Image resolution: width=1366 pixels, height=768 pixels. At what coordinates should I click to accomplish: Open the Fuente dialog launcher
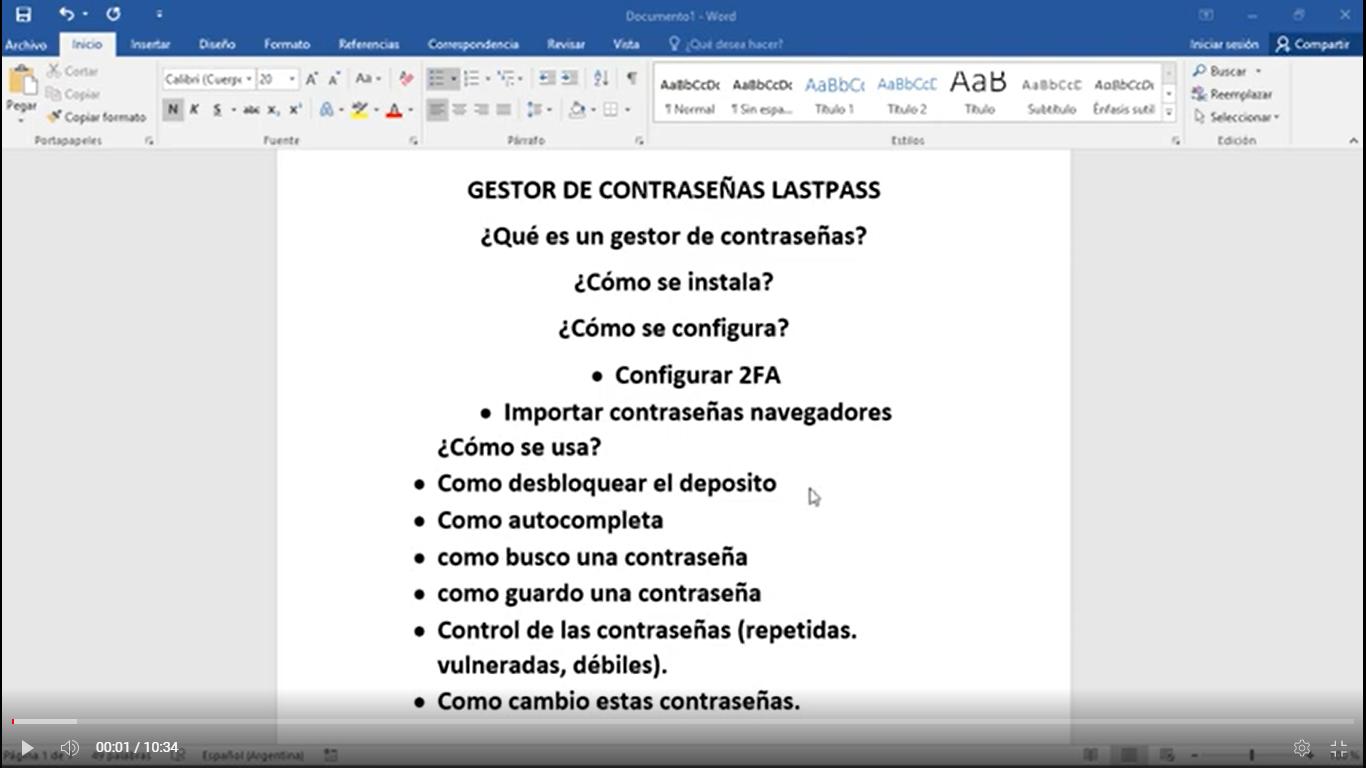pos(413,142)
